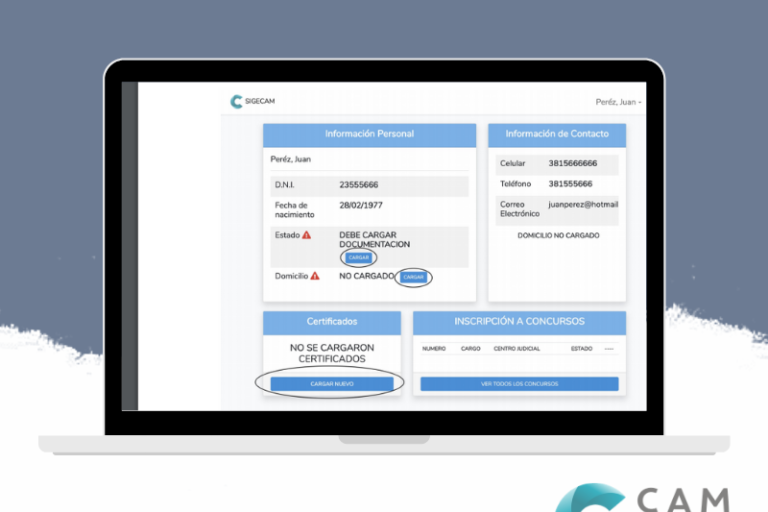Click the Certificados panel header
This screenshot has width=768, height=512.
[x=331, y=322]
